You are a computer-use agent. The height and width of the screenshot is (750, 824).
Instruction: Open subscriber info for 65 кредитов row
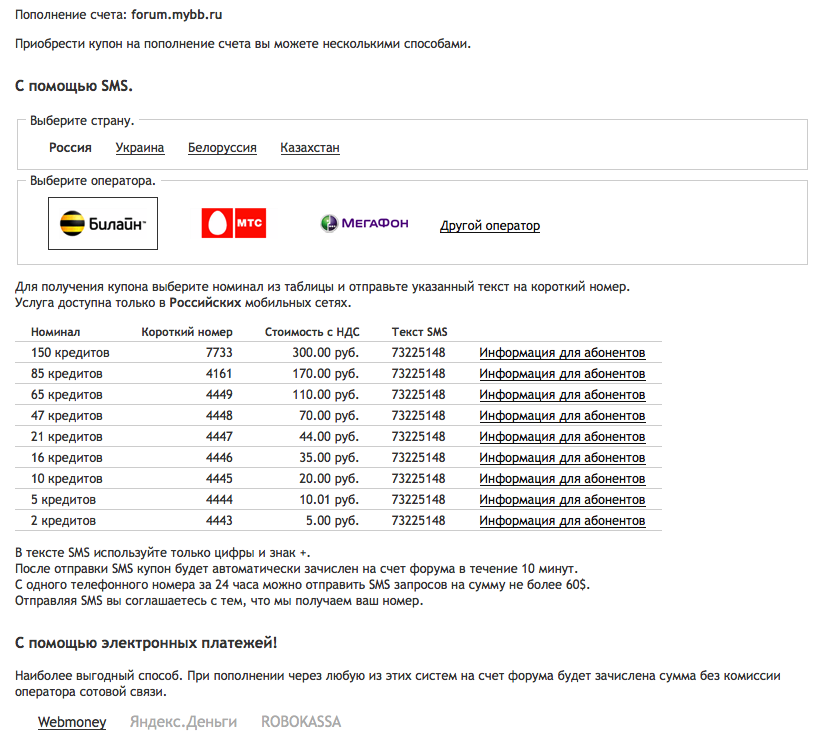pos(562,395)
